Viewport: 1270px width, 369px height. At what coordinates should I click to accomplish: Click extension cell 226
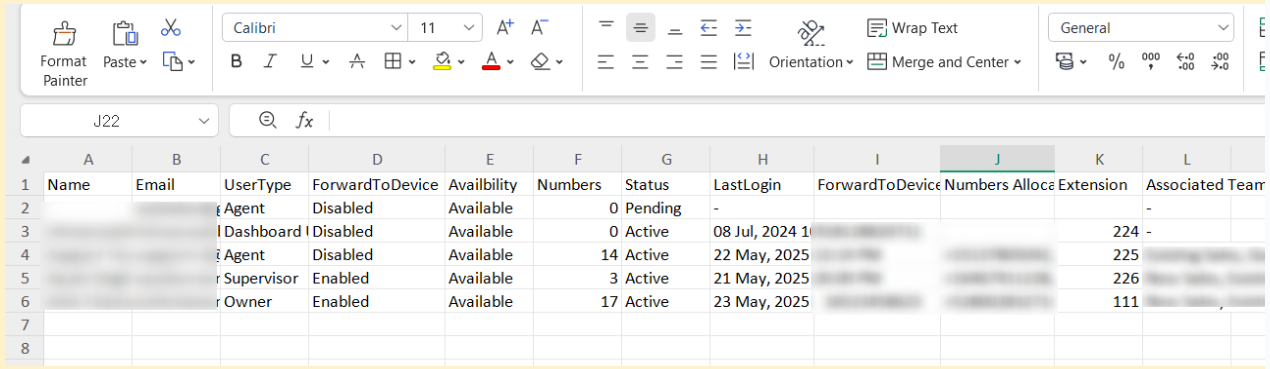coord(1098,278)
